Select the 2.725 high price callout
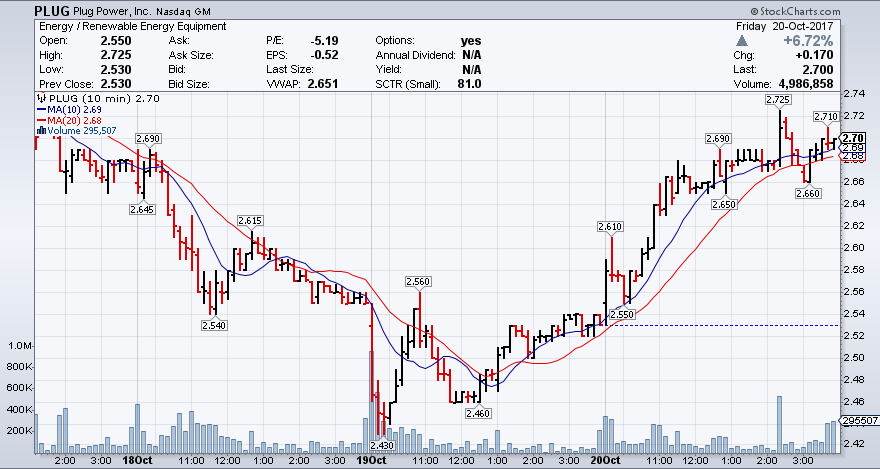Image resolution: width=880 pixels, height=469 pixels. 777,100
